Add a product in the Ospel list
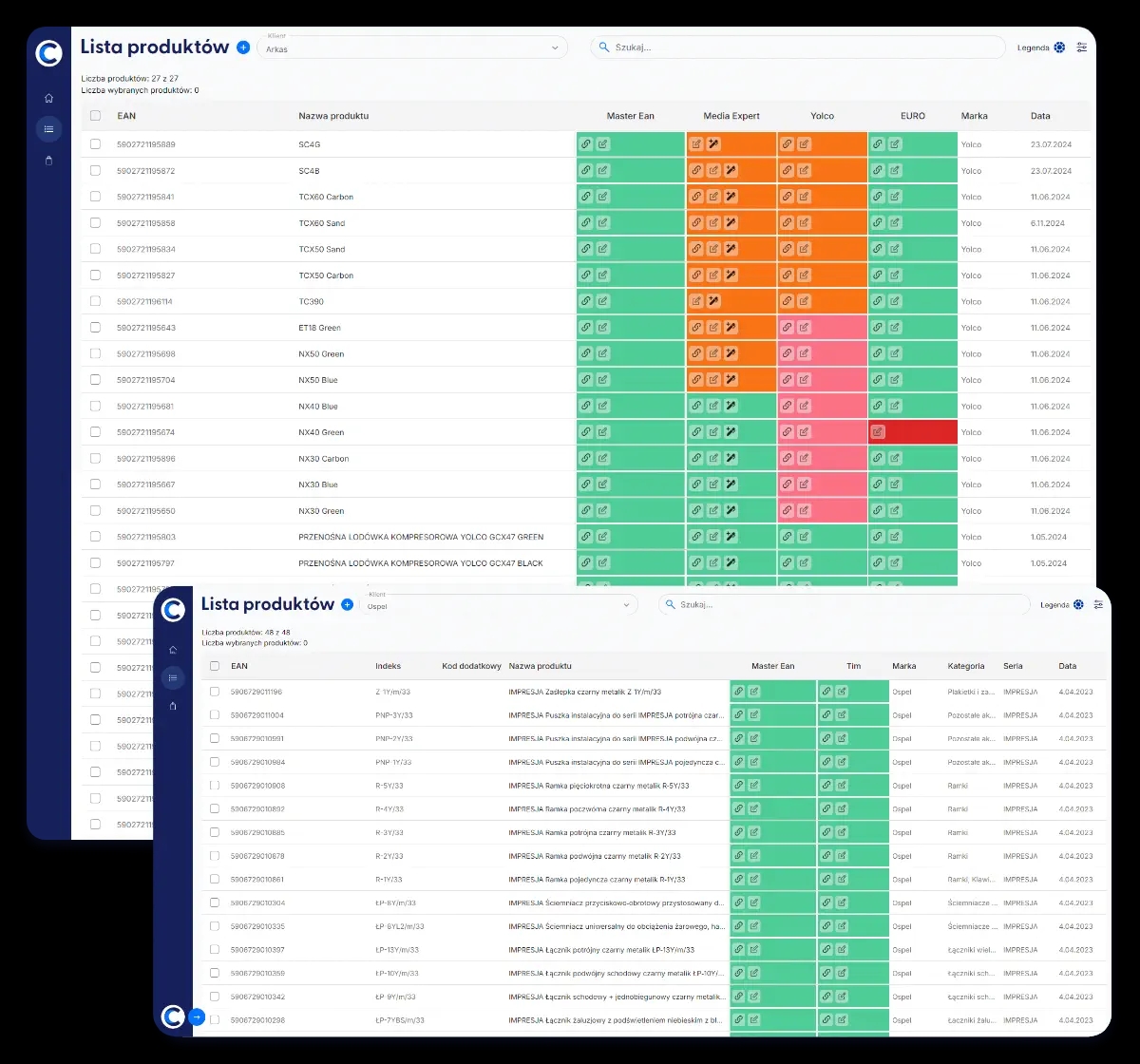The image size is (1140, 1064). [348, 604]
